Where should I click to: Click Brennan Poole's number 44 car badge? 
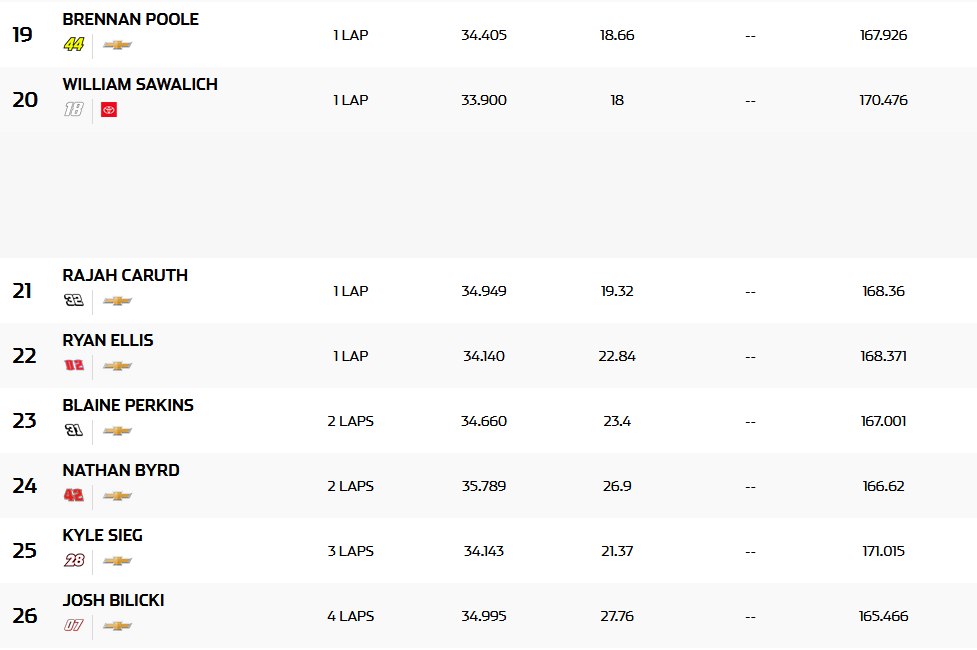(x=74, y=45)
